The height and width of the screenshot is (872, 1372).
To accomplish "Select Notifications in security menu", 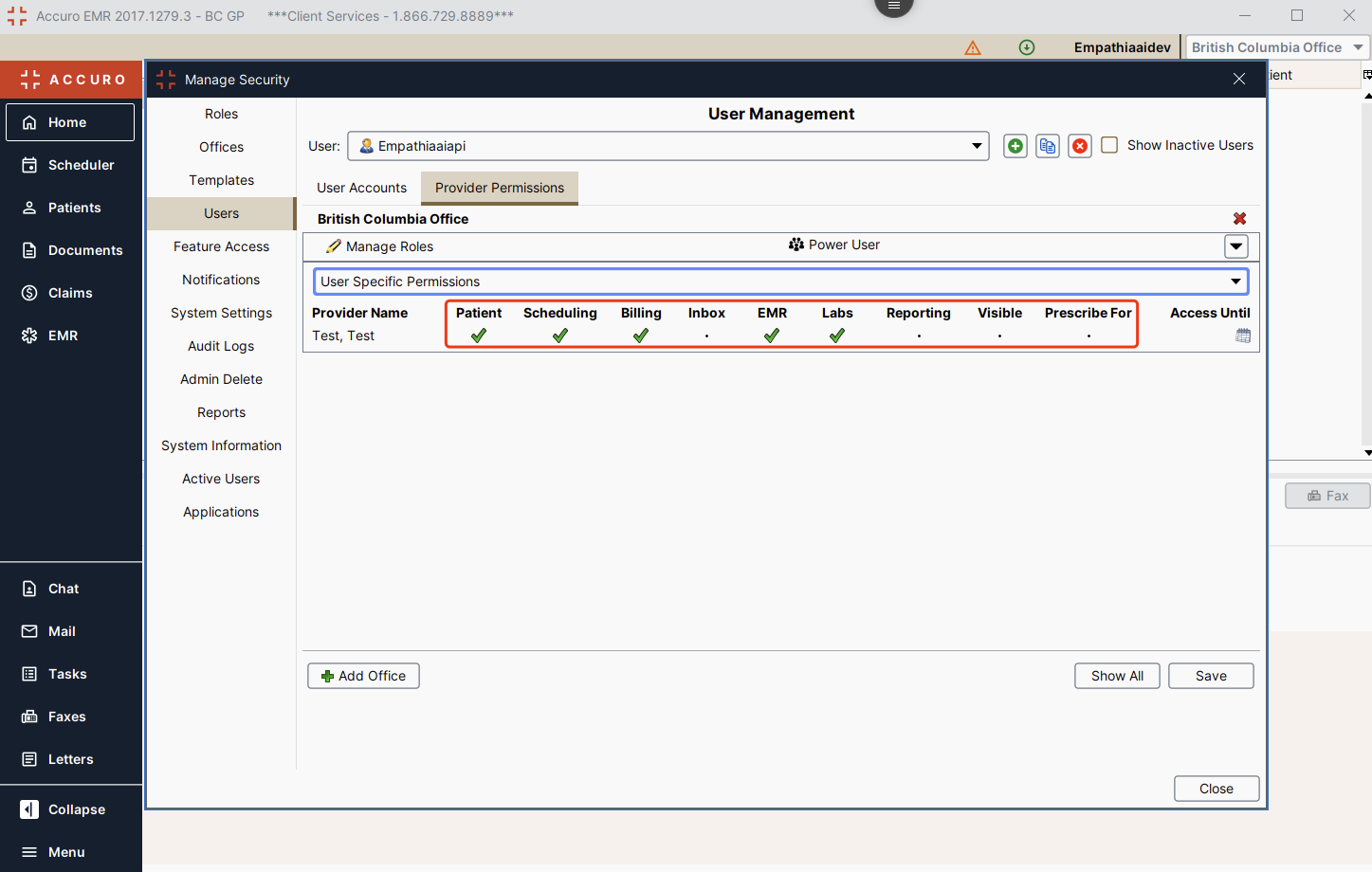I will coord(221,280).
